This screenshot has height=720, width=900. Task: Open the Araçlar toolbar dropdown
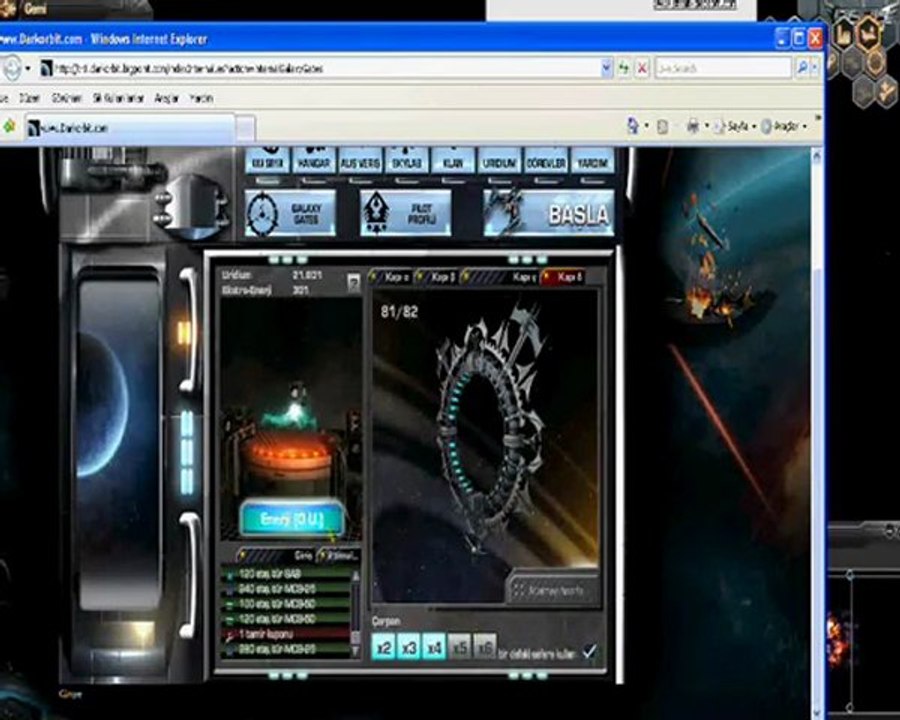pos(783,126)
